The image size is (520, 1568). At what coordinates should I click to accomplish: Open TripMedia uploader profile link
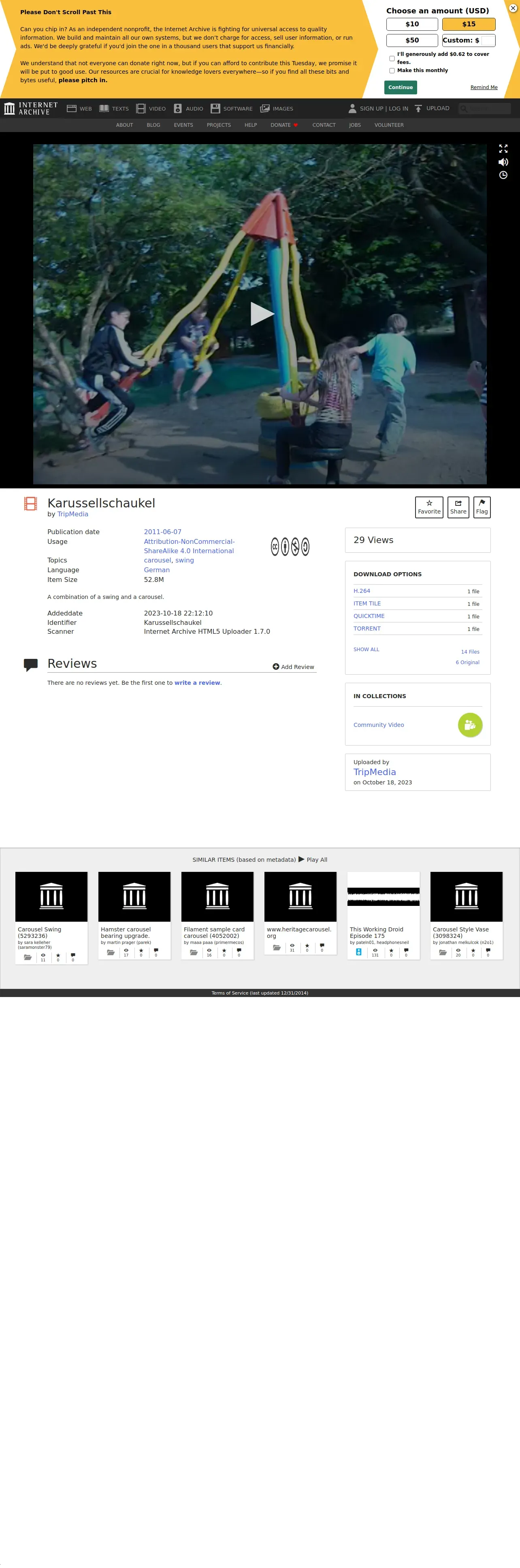375,772
